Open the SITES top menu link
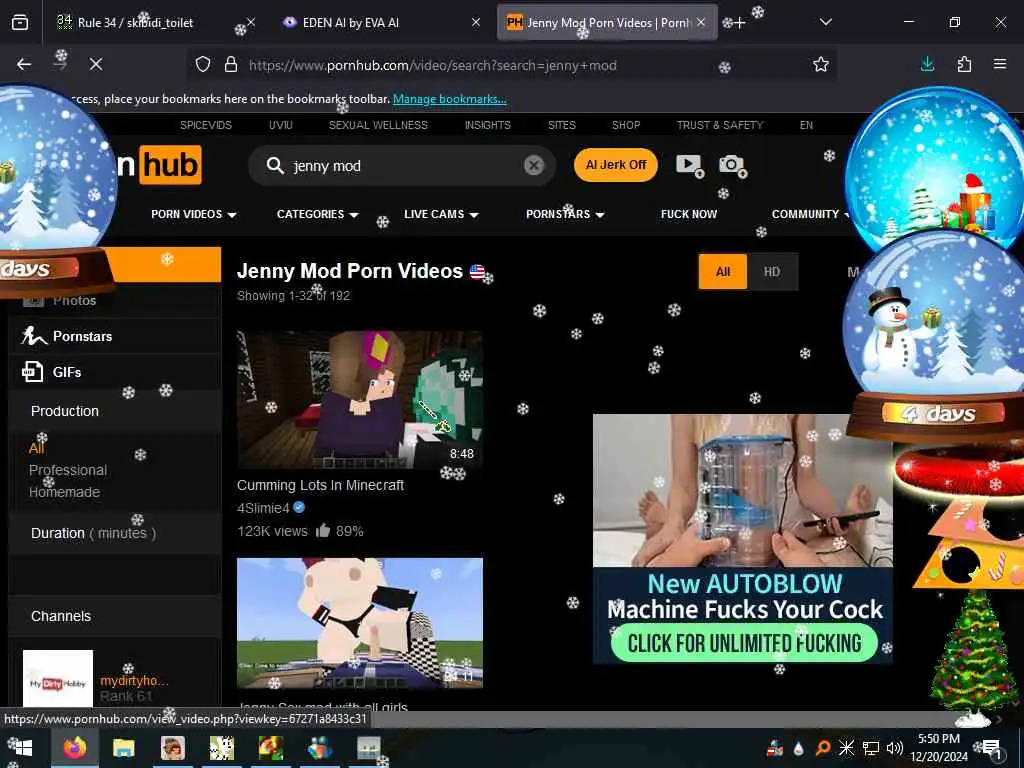 point(562,125)
